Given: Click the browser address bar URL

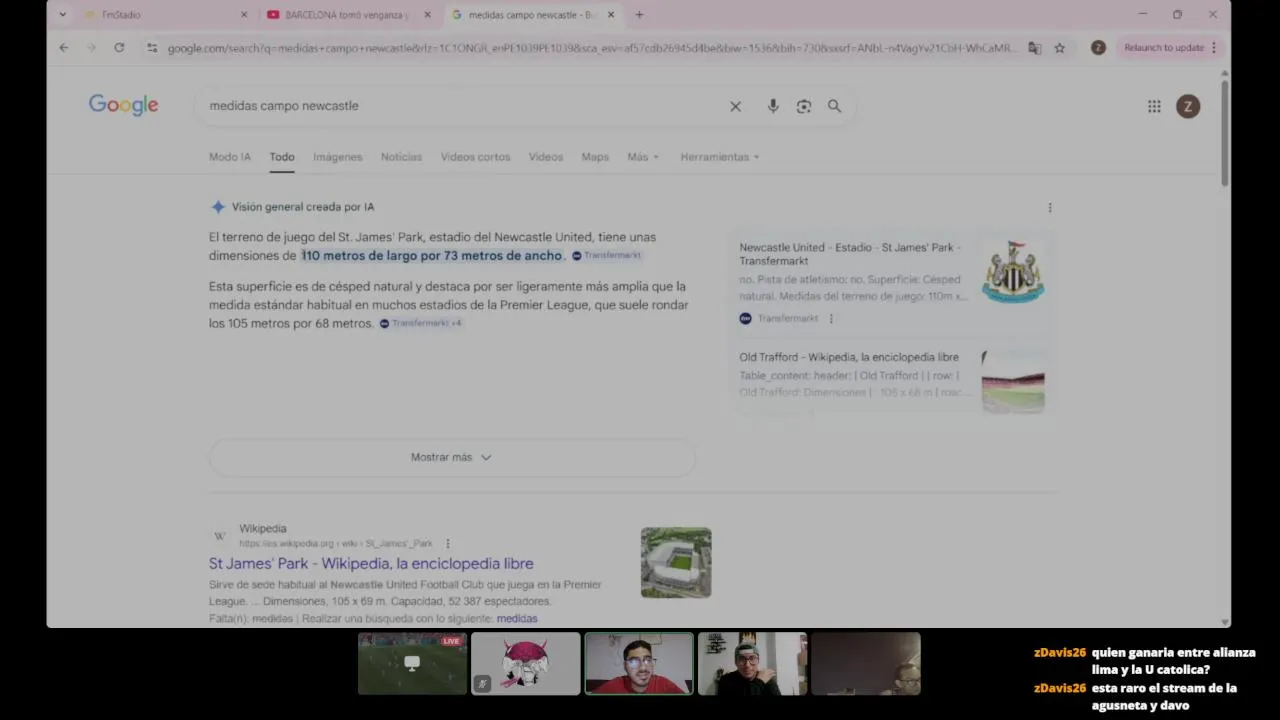Looking at the screenshot, I should [590, 47].
